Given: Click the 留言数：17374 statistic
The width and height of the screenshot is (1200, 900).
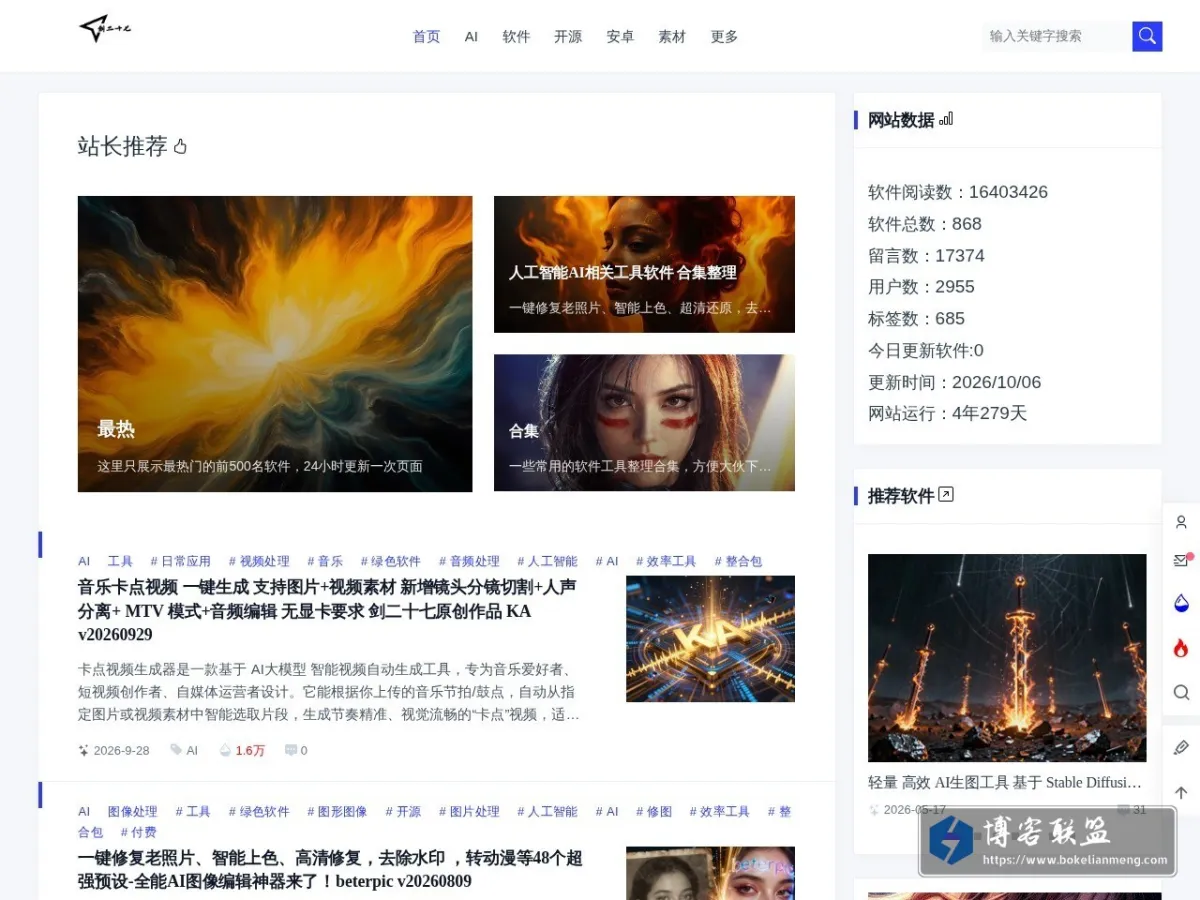Looking at the screenshot, I should (926, 255).
